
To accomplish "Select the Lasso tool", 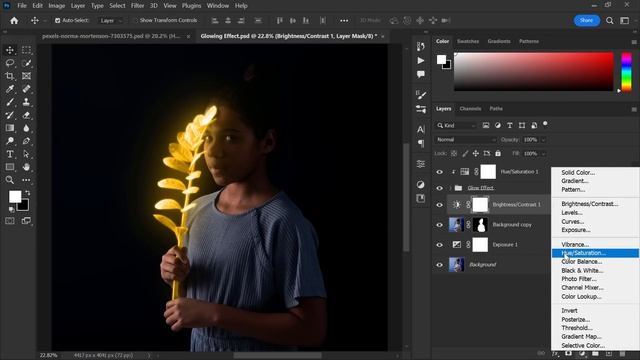I will (x=10, y=63).
